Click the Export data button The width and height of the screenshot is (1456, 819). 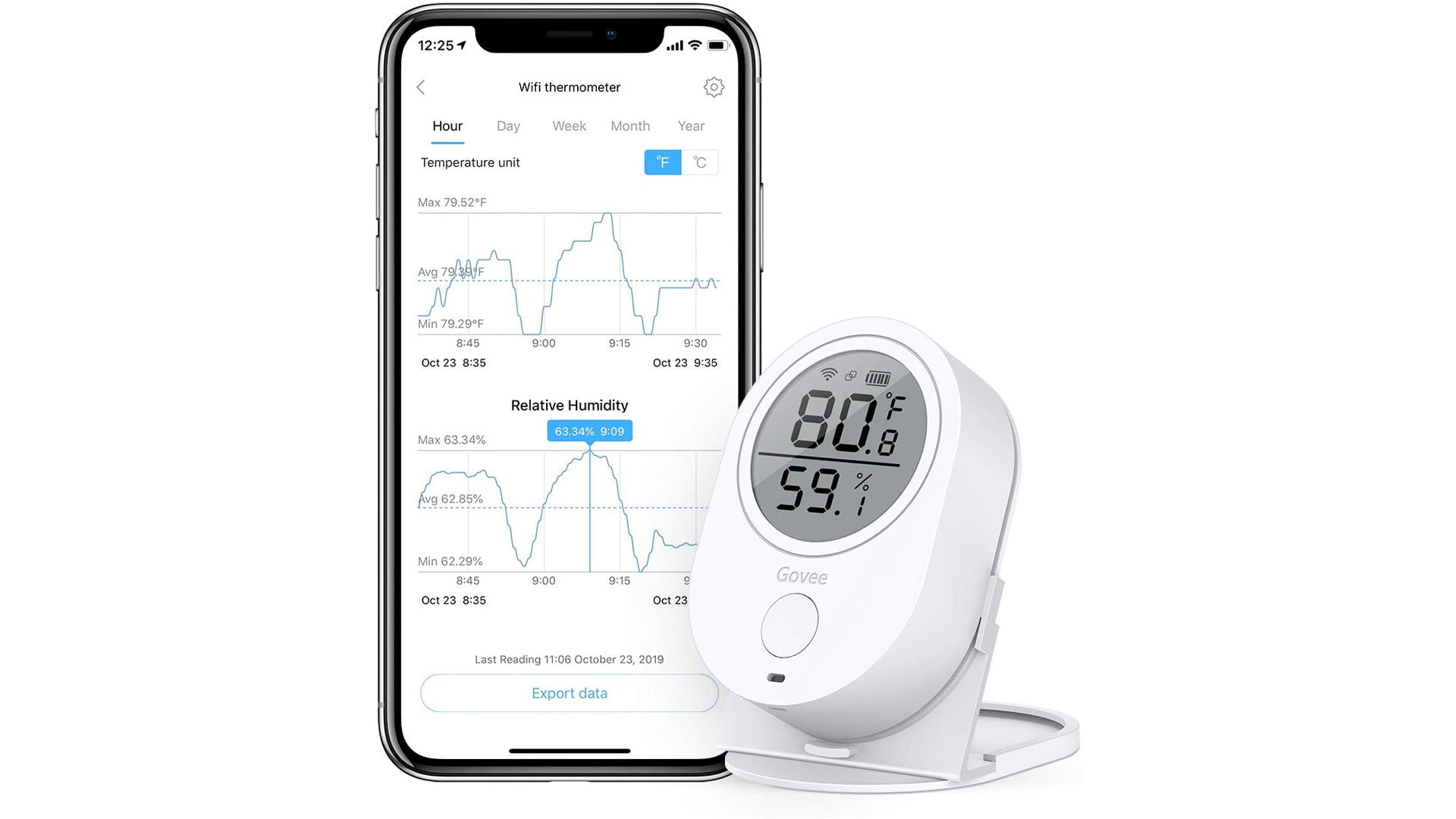click(x=567, y=692)
